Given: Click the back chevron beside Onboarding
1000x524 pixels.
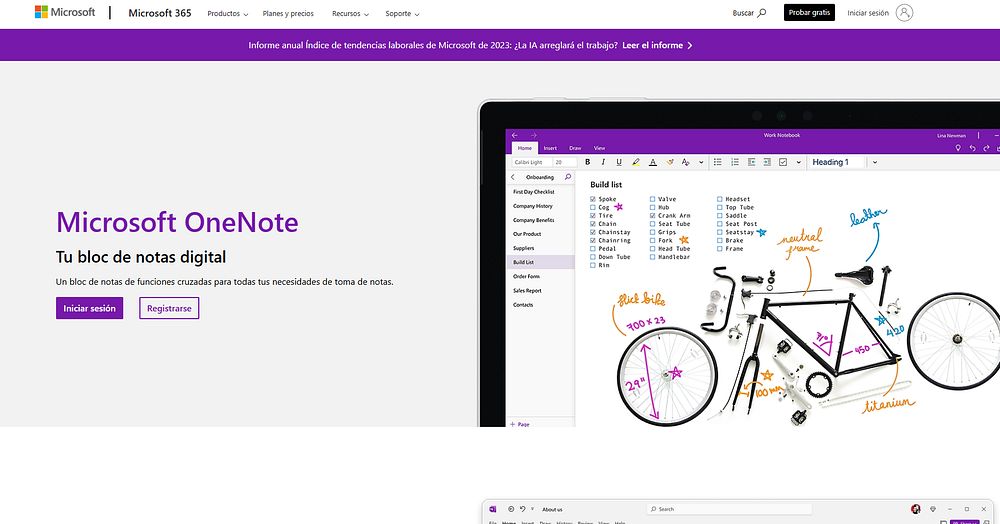Looking at the screenshot, I should [x=513, y=177].
